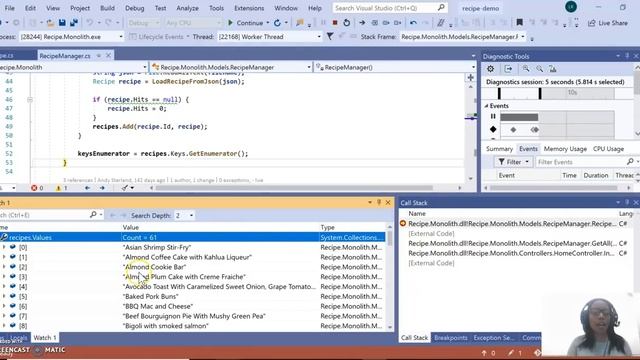Screen dimensions: 640x360
Task: Click the warning count indicator
Action: coord(62,188)
